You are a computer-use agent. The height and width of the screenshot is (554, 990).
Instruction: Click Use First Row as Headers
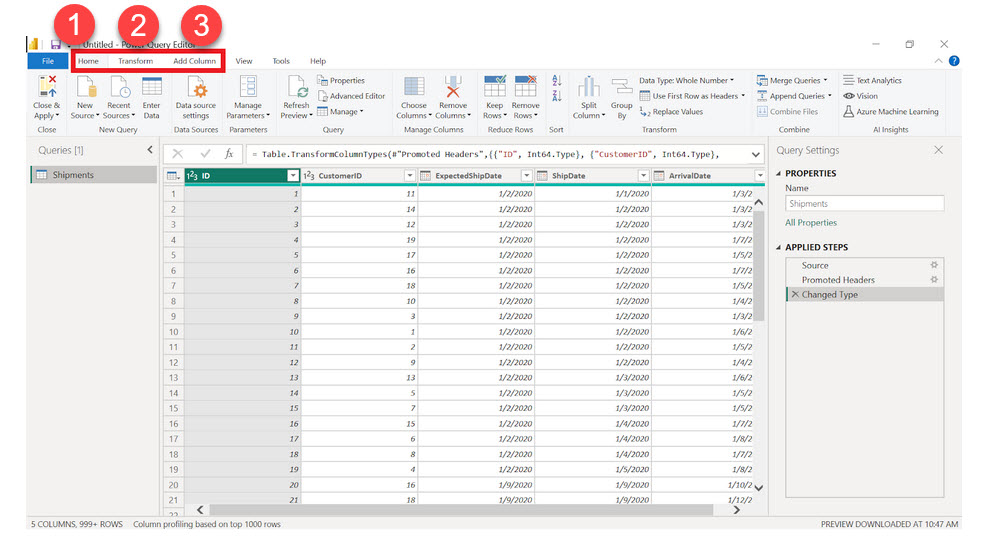coord(692,96)
